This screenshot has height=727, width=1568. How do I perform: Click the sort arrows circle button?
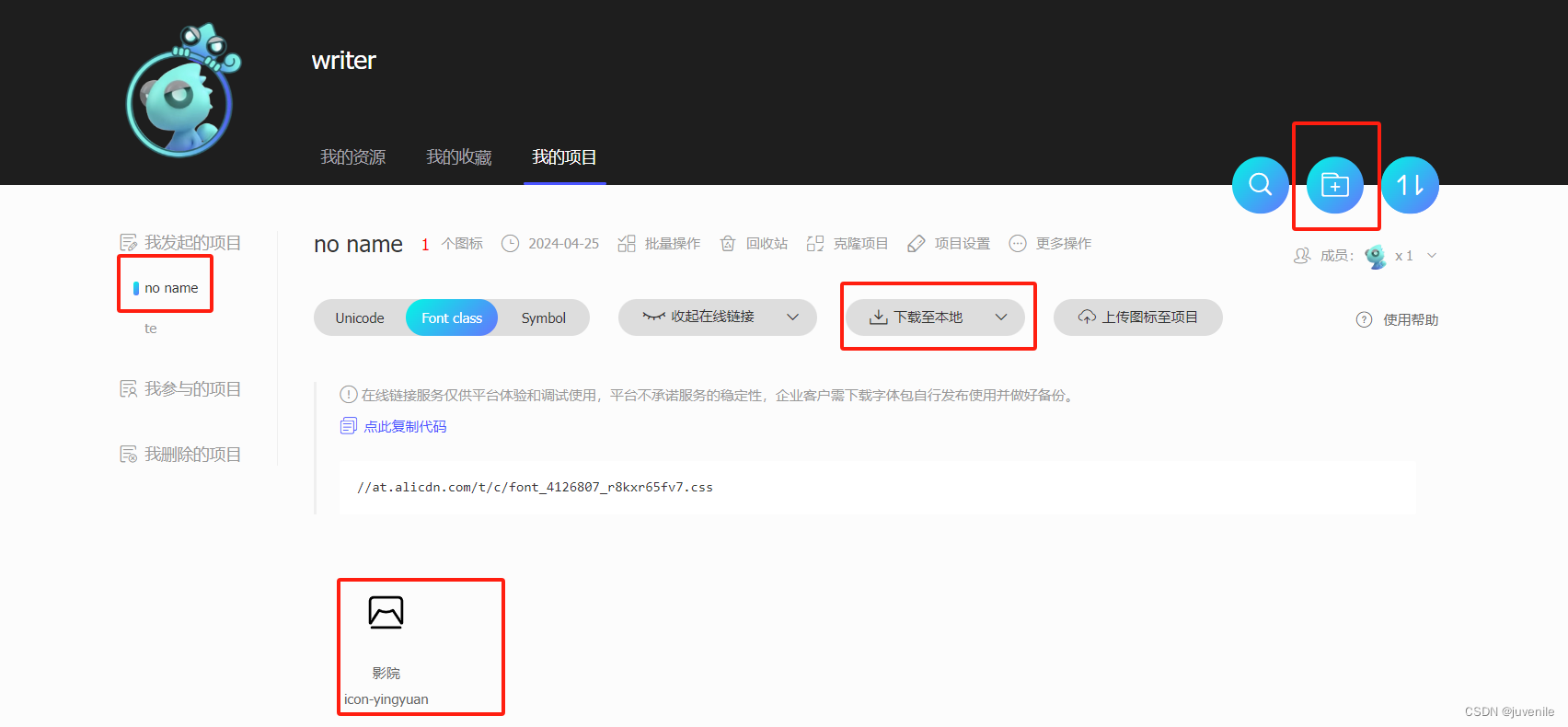click(x=1411, y=185)
